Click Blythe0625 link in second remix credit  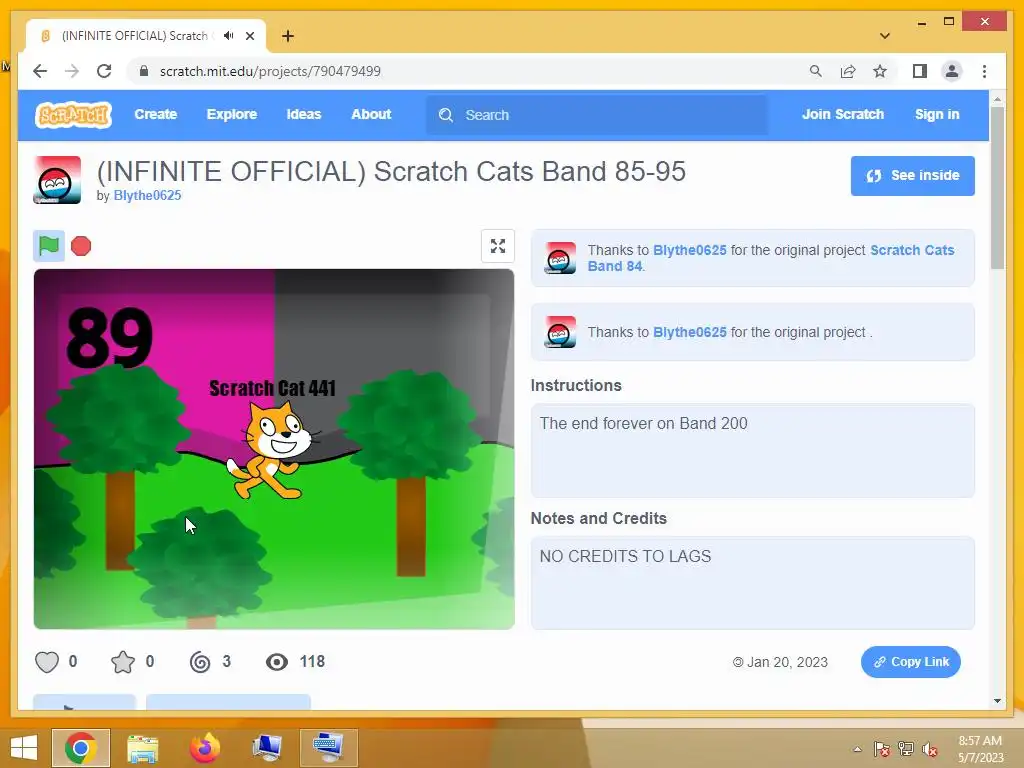pos(690,332)
